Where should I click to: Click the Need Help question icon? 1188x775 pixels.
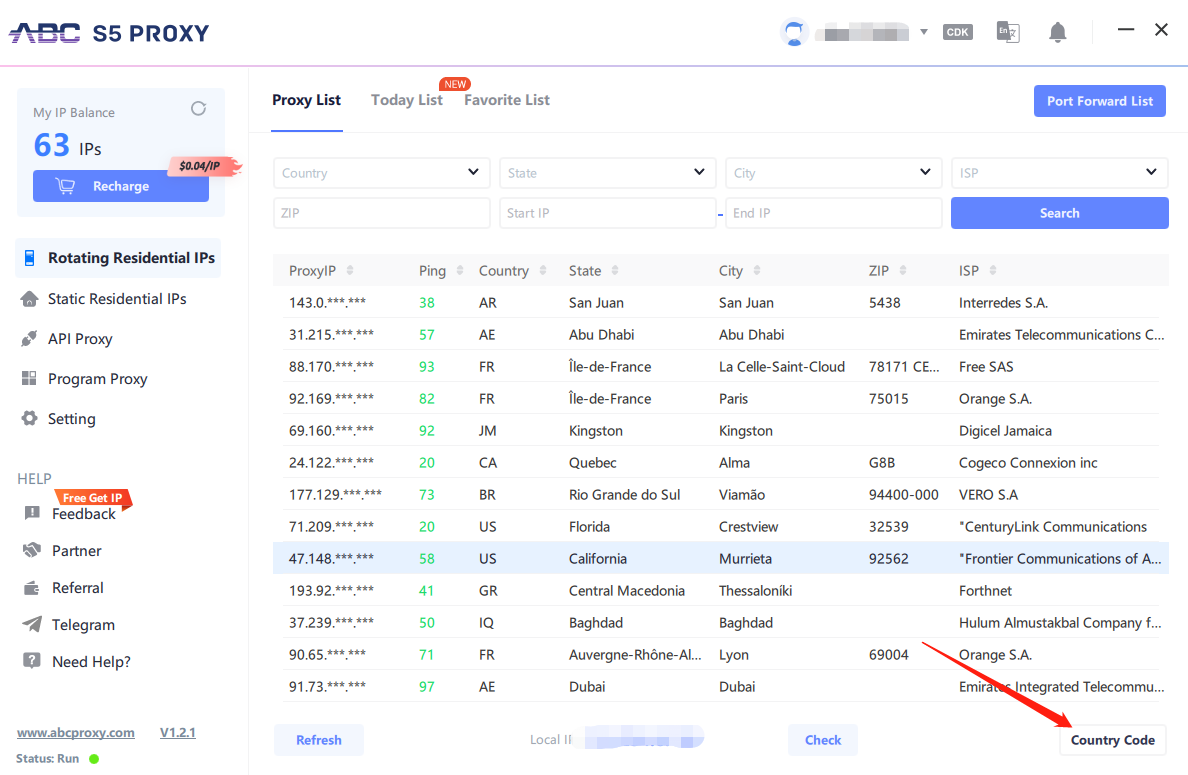[32, 661]
